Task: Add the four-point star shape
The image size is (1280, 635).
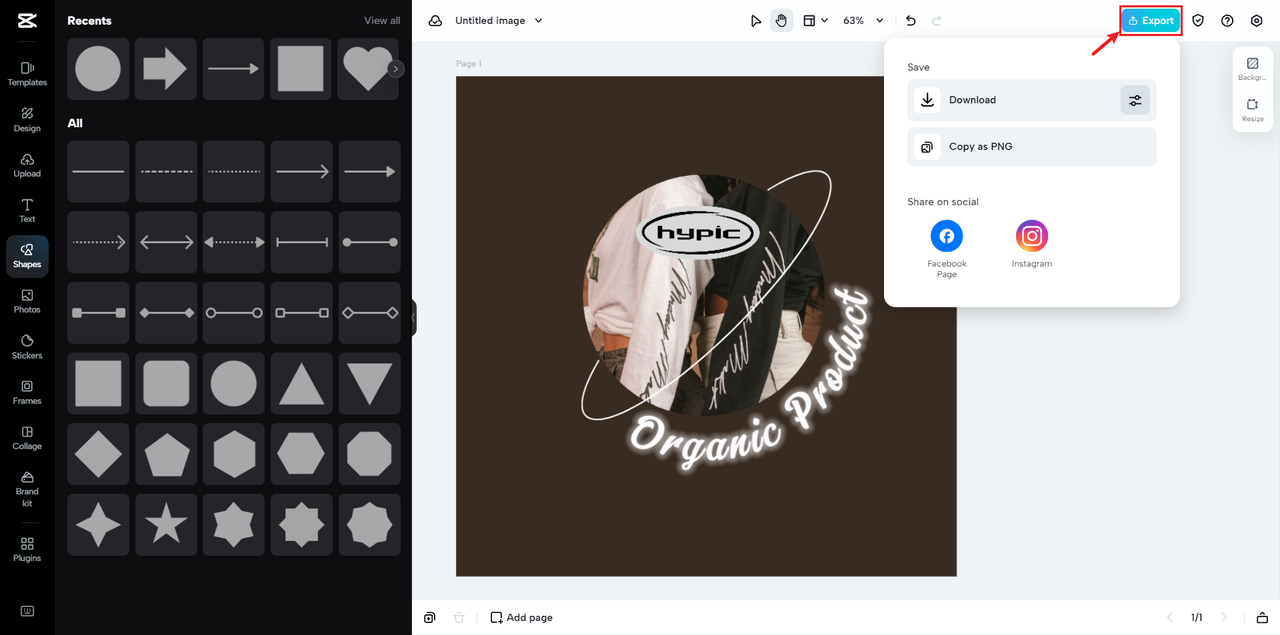Action: coord(98,524)
